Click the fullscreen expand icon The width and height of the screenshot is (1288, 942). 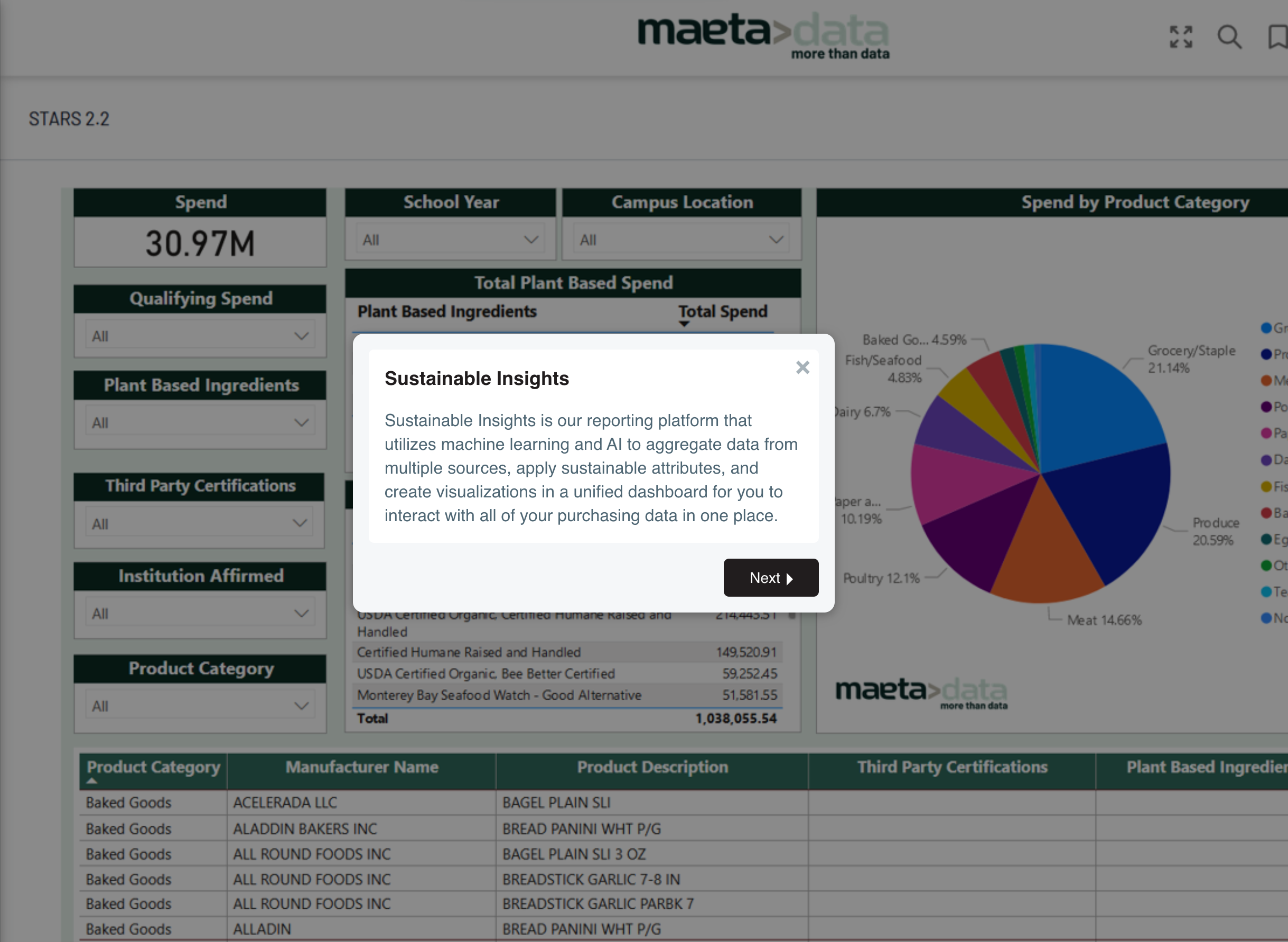(x=1180, y=37)
